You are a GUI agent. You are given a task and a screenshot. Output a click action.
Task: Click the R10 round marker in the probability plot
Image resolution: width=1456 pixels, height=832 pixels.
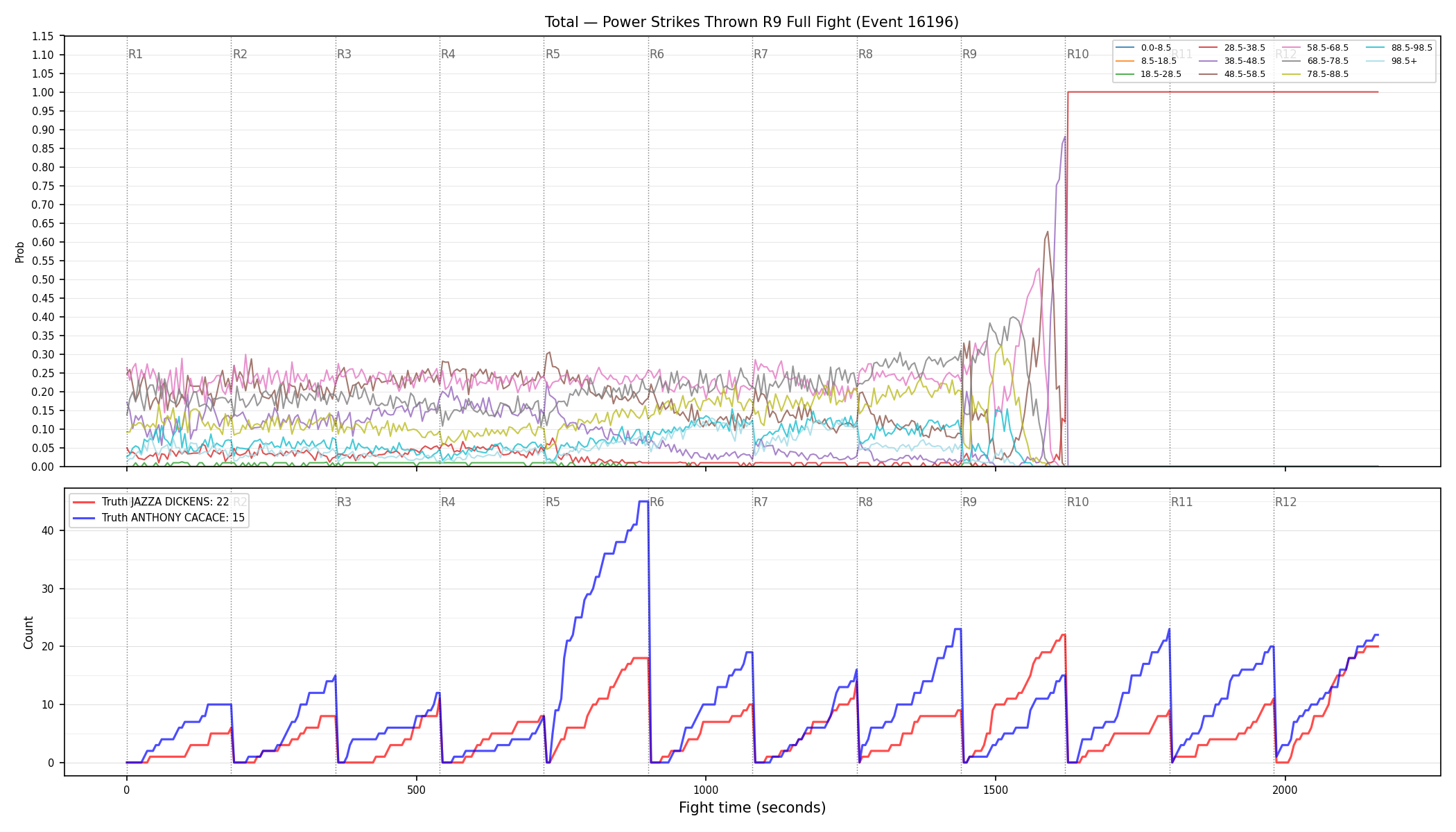[x=1077, y=54]
